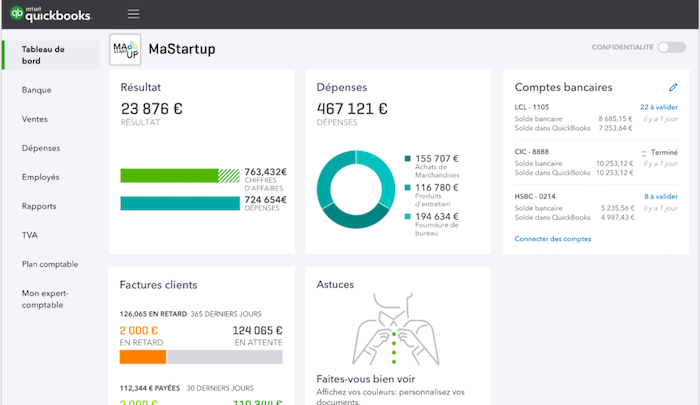The width and height of the screenshot is (700, 405).
Task: Open Ventes in the sidebar
Action: click(x=35, y=119)
